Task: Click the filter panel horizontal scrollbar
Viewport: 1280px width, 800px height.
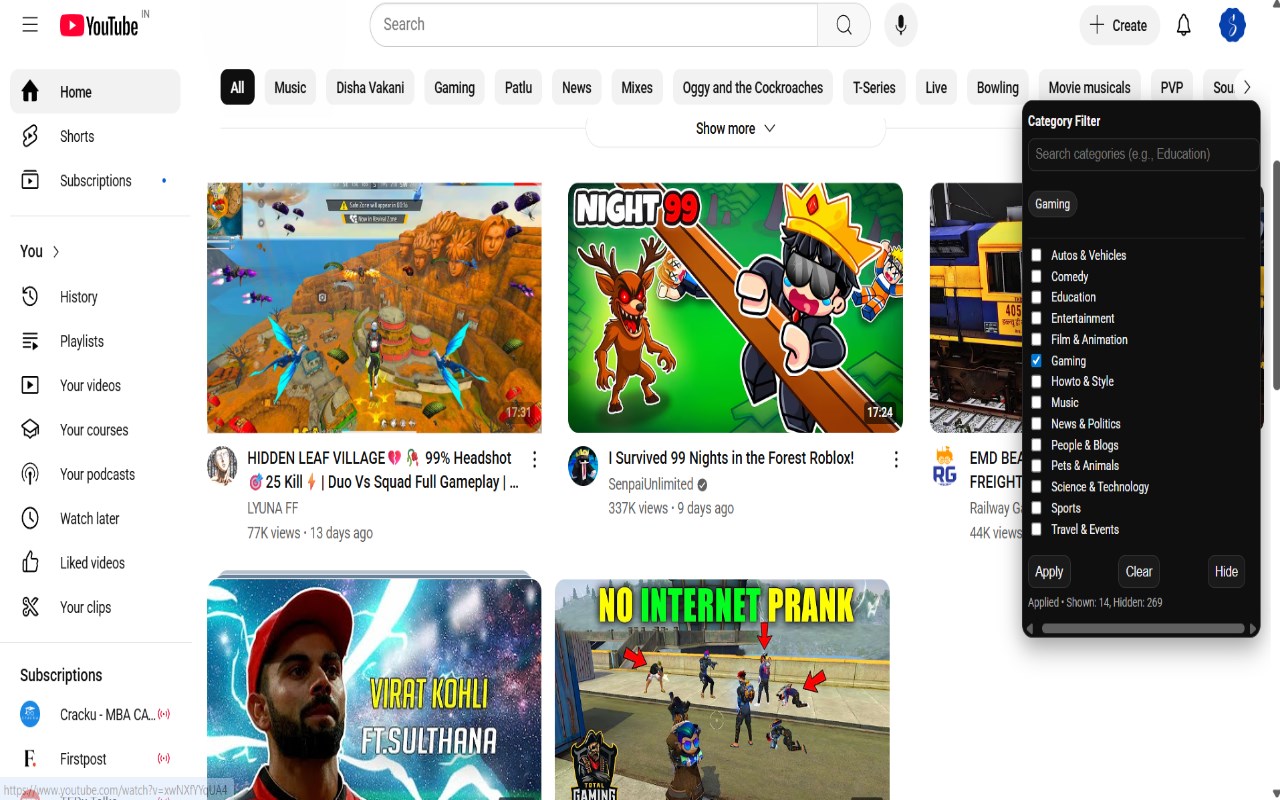Action: pos(1142,629)
